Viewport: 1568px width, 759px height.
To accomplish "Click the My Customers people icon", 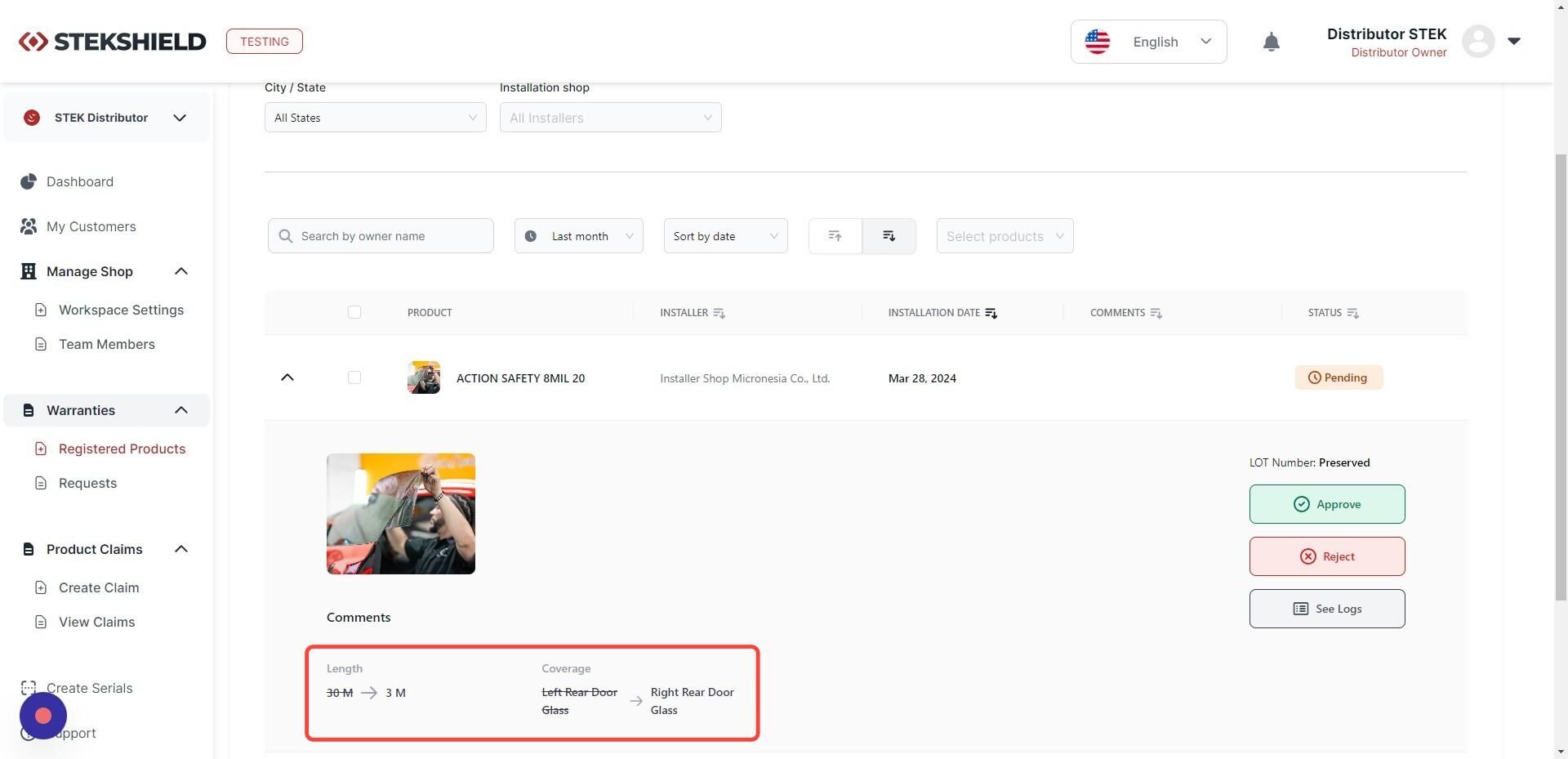I will (29, 226).
